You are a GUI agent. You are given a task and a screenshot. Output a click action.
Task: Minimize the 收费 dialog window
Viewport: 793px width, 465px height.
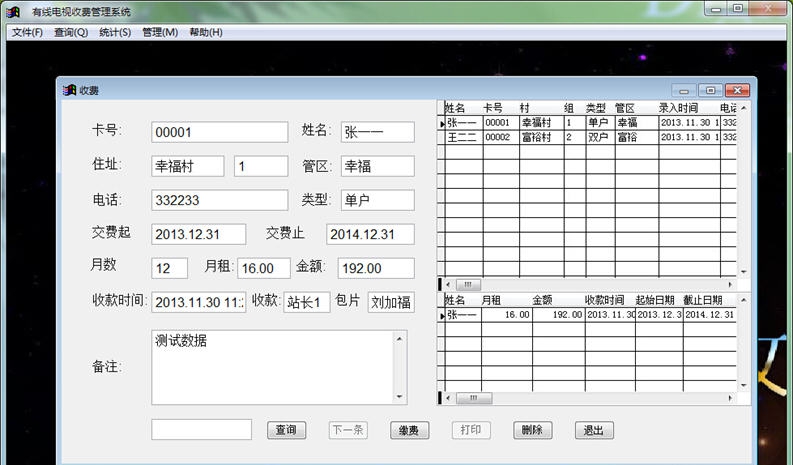coord(684,91)
